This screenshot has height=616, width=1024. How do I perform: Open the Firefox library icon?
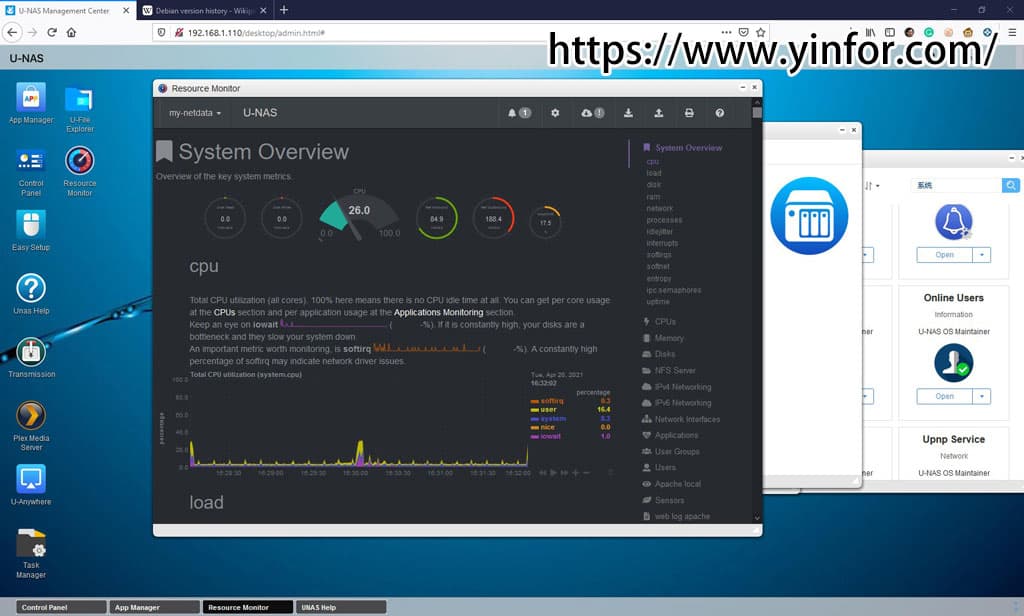[871, 32]
